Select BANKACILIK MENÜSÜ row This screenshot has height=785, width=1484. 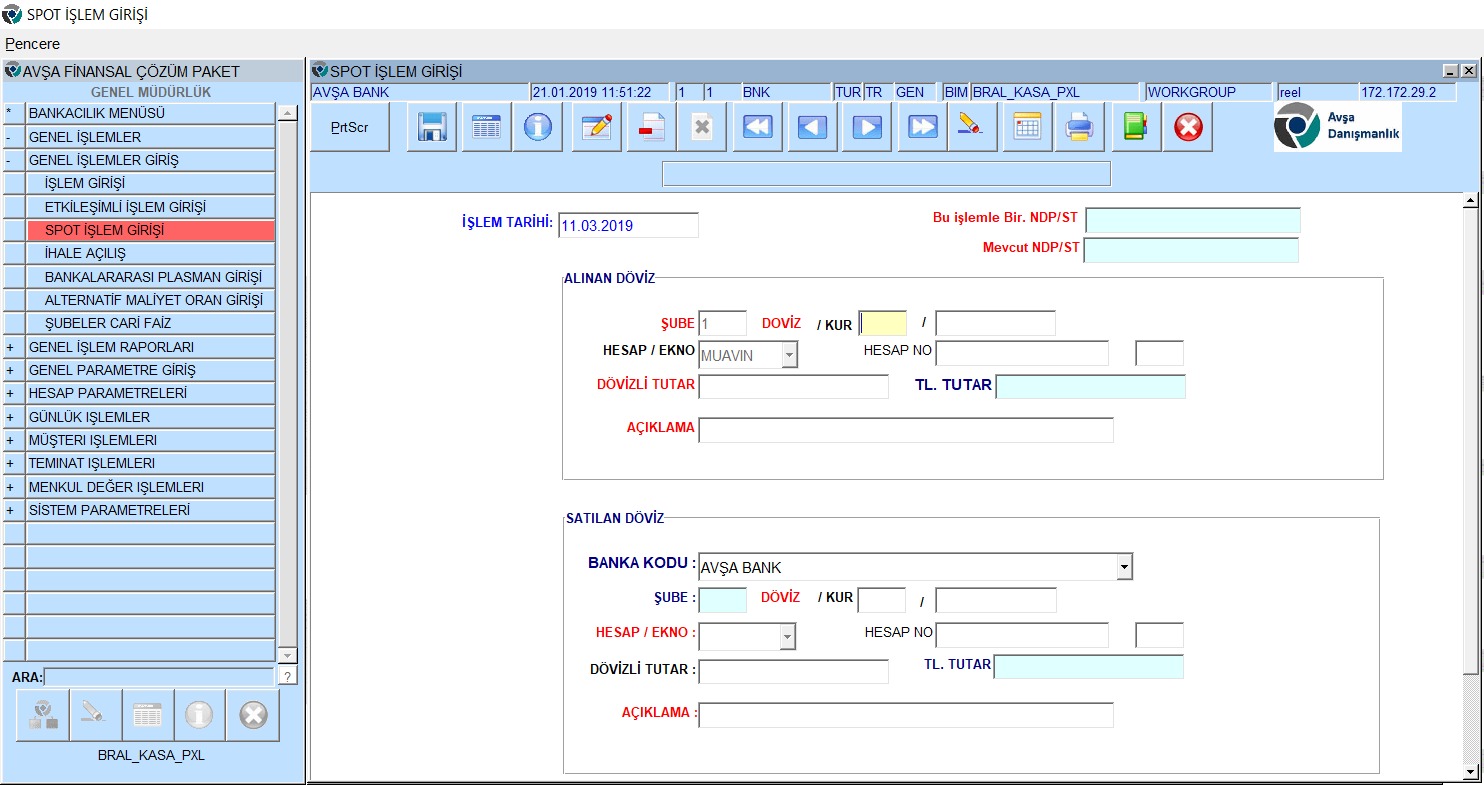pyautogui.click(x=150, y=114)
